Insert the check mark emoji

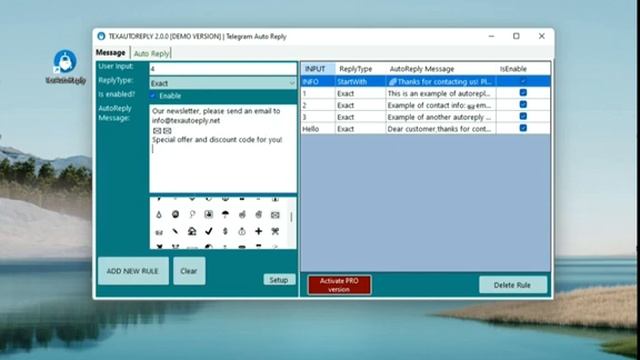209,231
